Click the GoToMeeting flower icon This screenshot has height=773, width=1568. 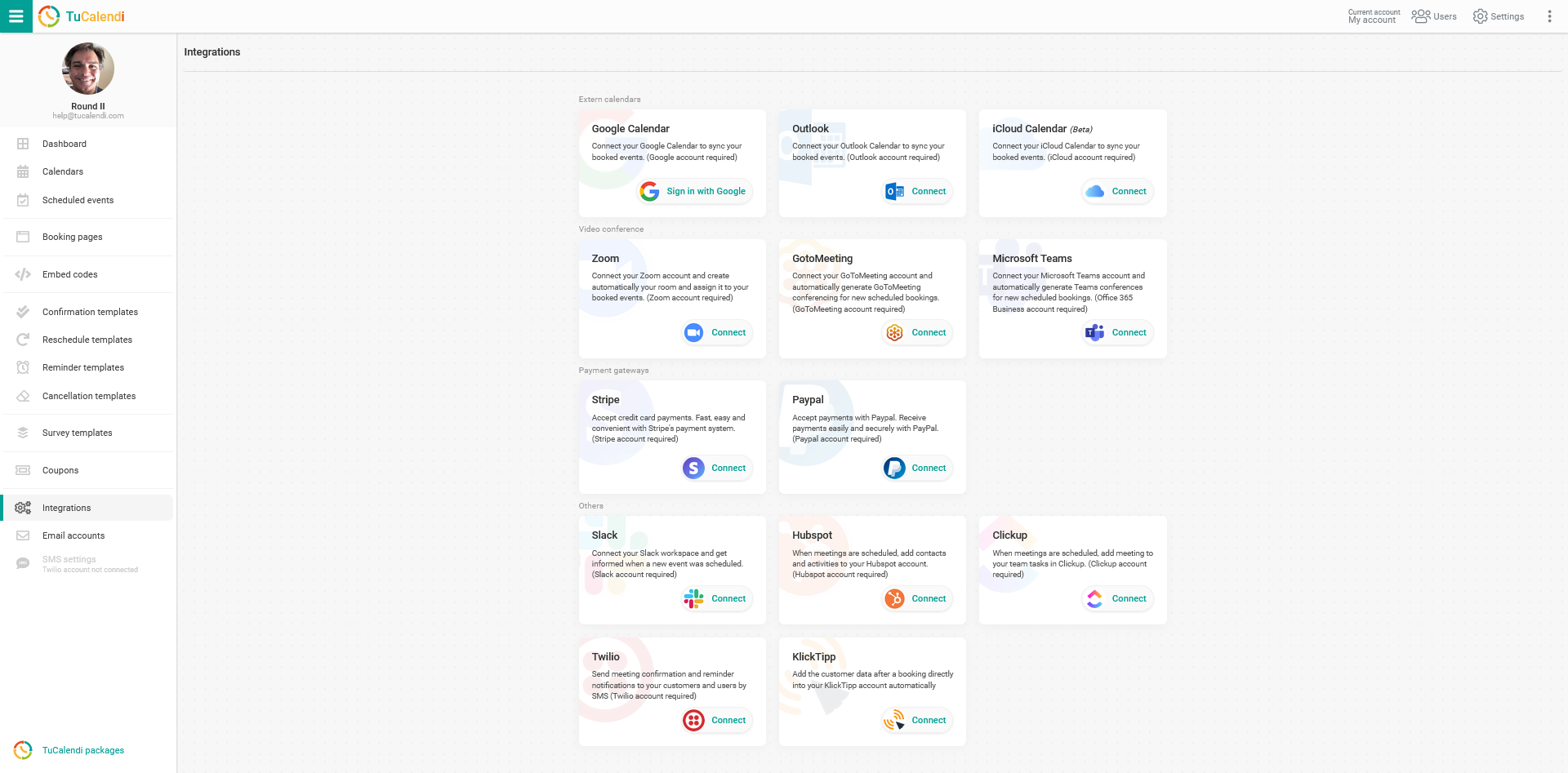click(x=894, y=332)
